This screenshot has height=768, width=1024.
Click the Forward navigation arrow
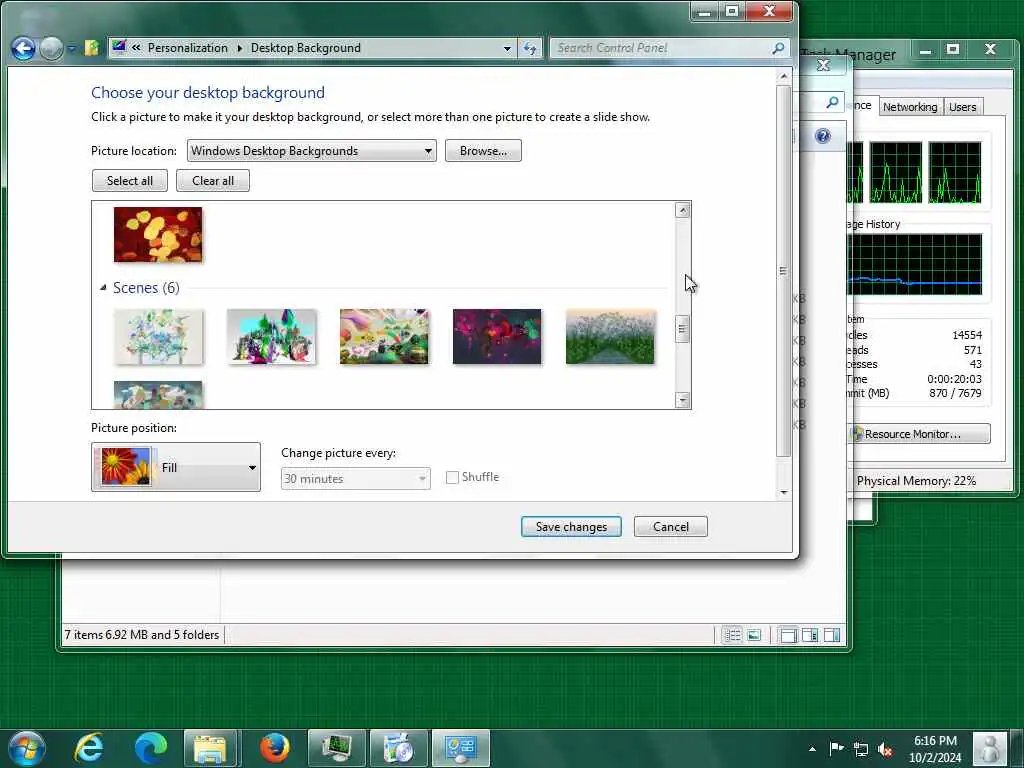click(x=52, y=48)
